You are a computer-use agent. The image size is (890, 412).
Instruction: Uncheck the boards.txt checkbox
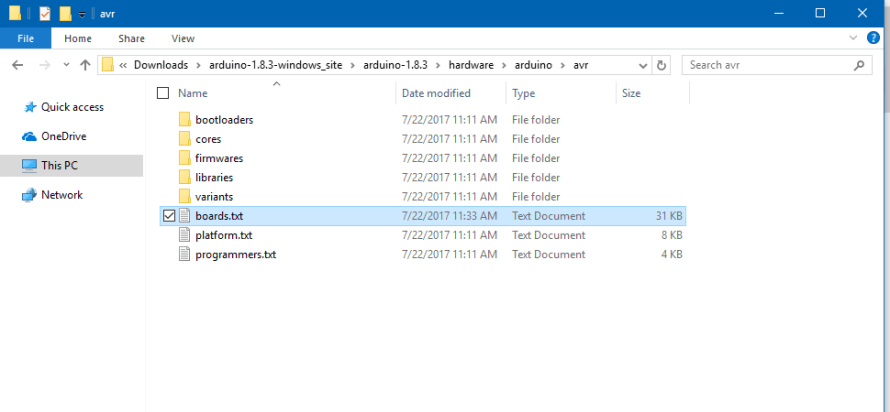168,216
